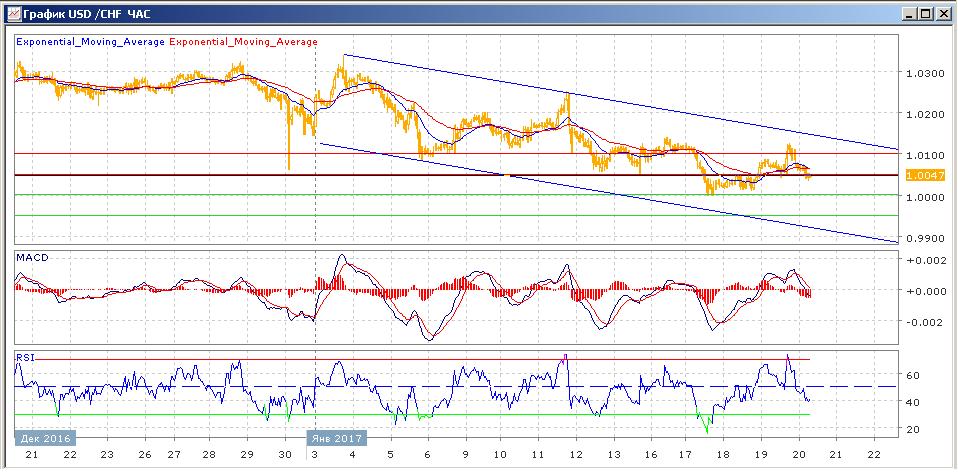
Task: Close the USD/CHF chart window
Action: [x=943, y=13]
